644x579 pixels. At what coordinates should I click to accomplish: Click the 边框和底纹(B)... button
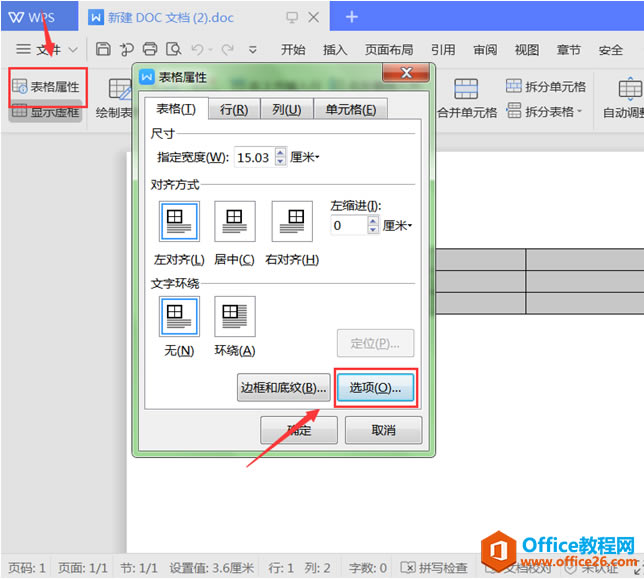[x=283, y=387]
